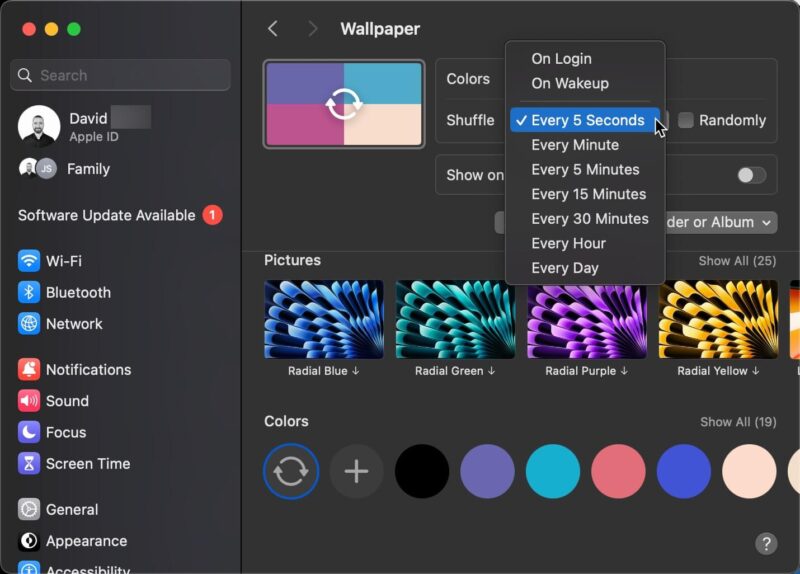Select the black color swatch
This screenshot has height=574, width=800.
pos(422,471)
